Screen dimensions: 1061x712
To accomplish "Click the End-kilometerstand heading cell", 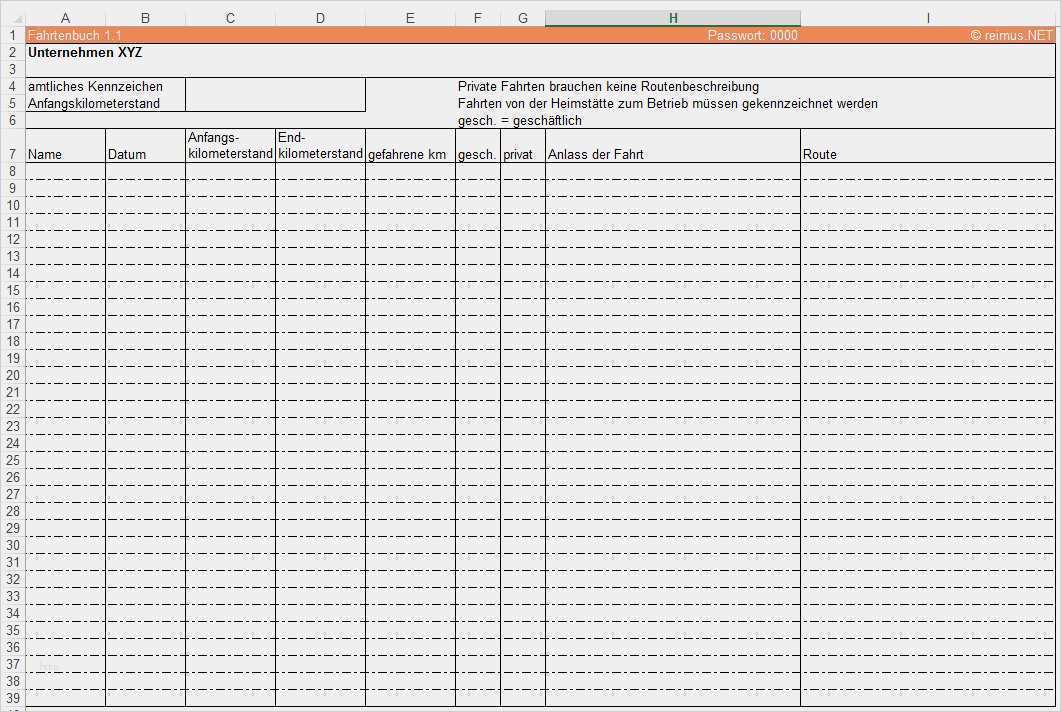I will [x=320, y=146].
